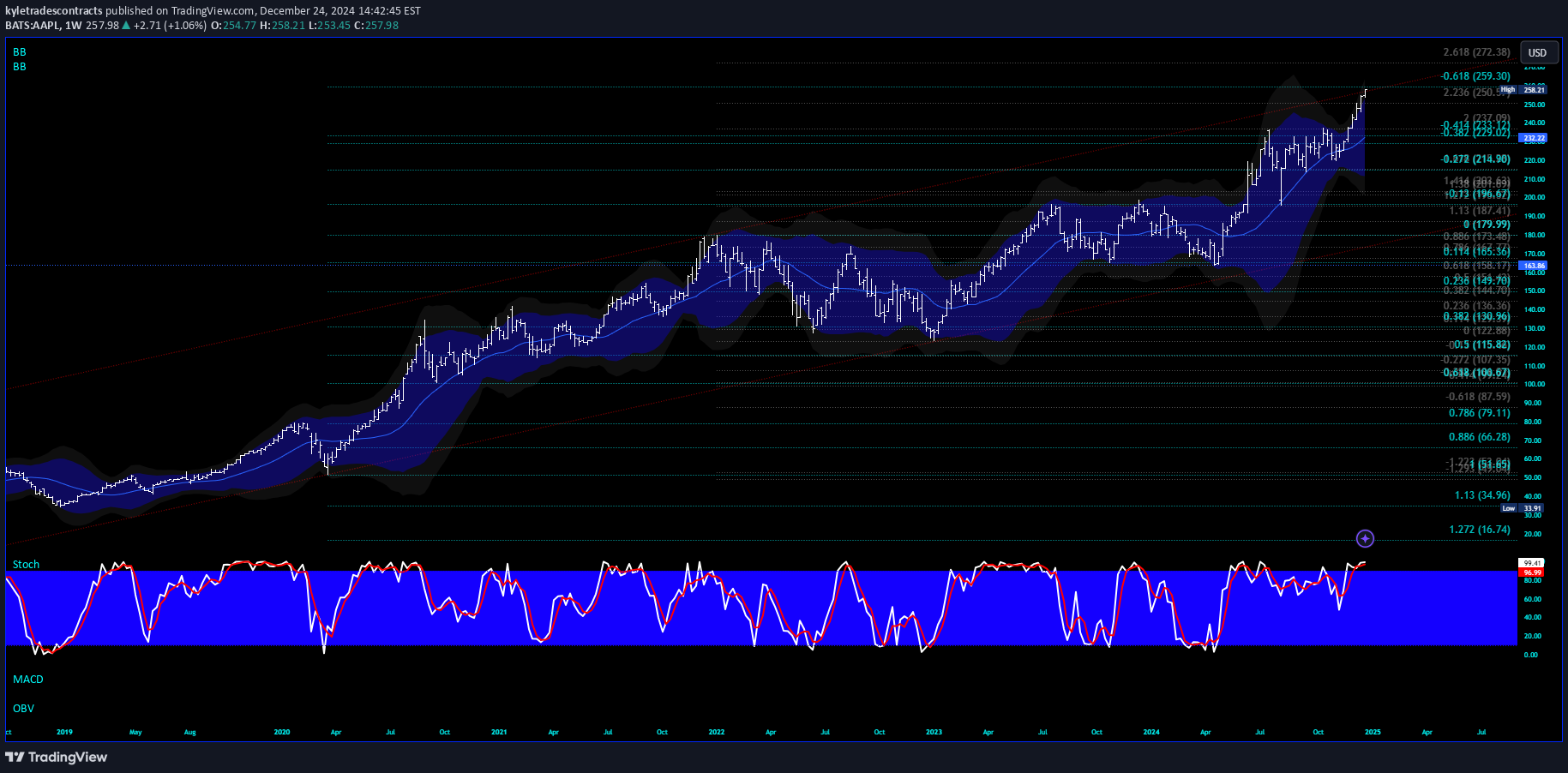Expand the collapsed OBV pane

(x=24, y=709)
